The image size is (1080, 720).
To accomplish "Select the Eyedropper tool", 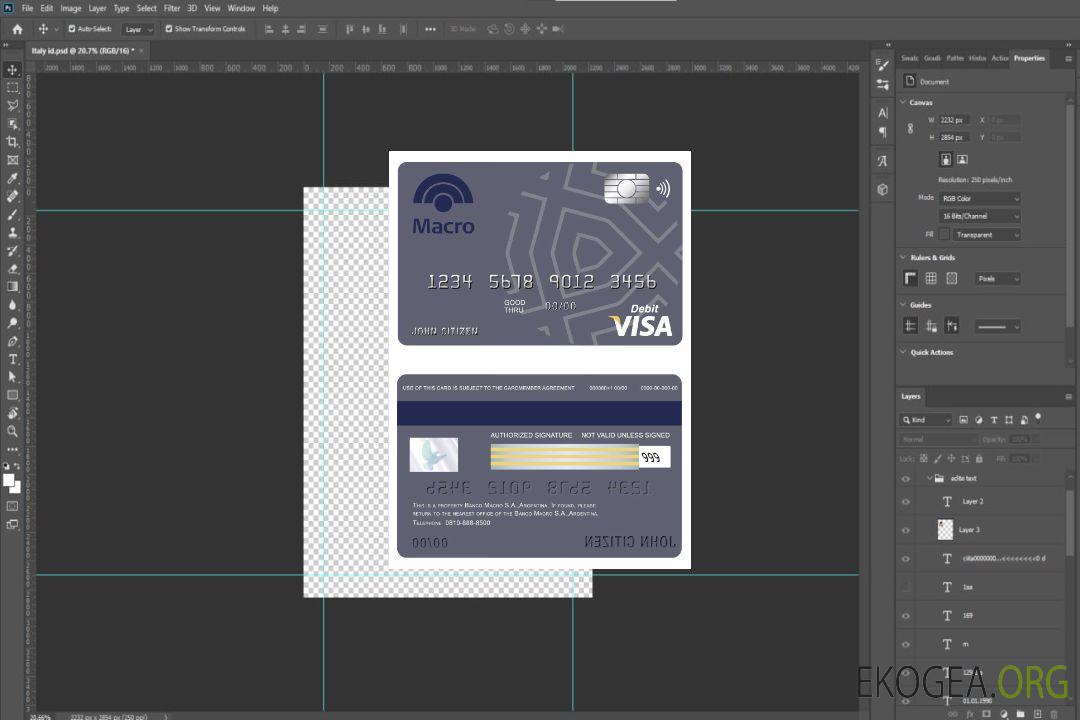I will pos(12,178).
